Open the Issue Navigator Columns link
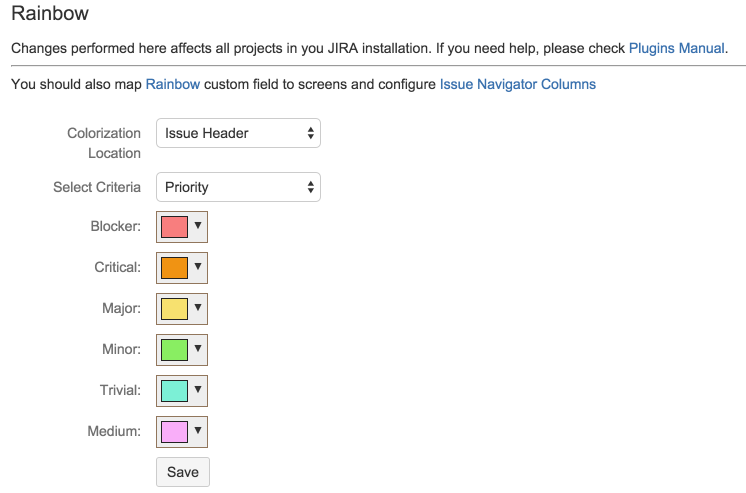Screen dimensions: 746x493 click(x=518, y=84)
